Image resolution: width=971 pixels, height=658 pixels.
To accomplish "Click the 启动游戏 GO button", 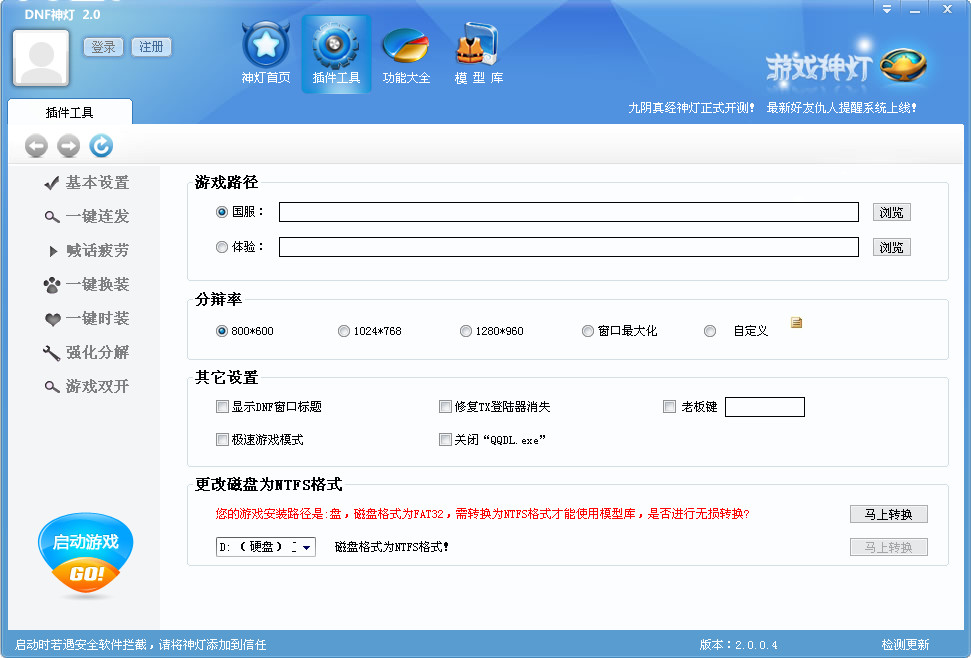I will point(85,555).
